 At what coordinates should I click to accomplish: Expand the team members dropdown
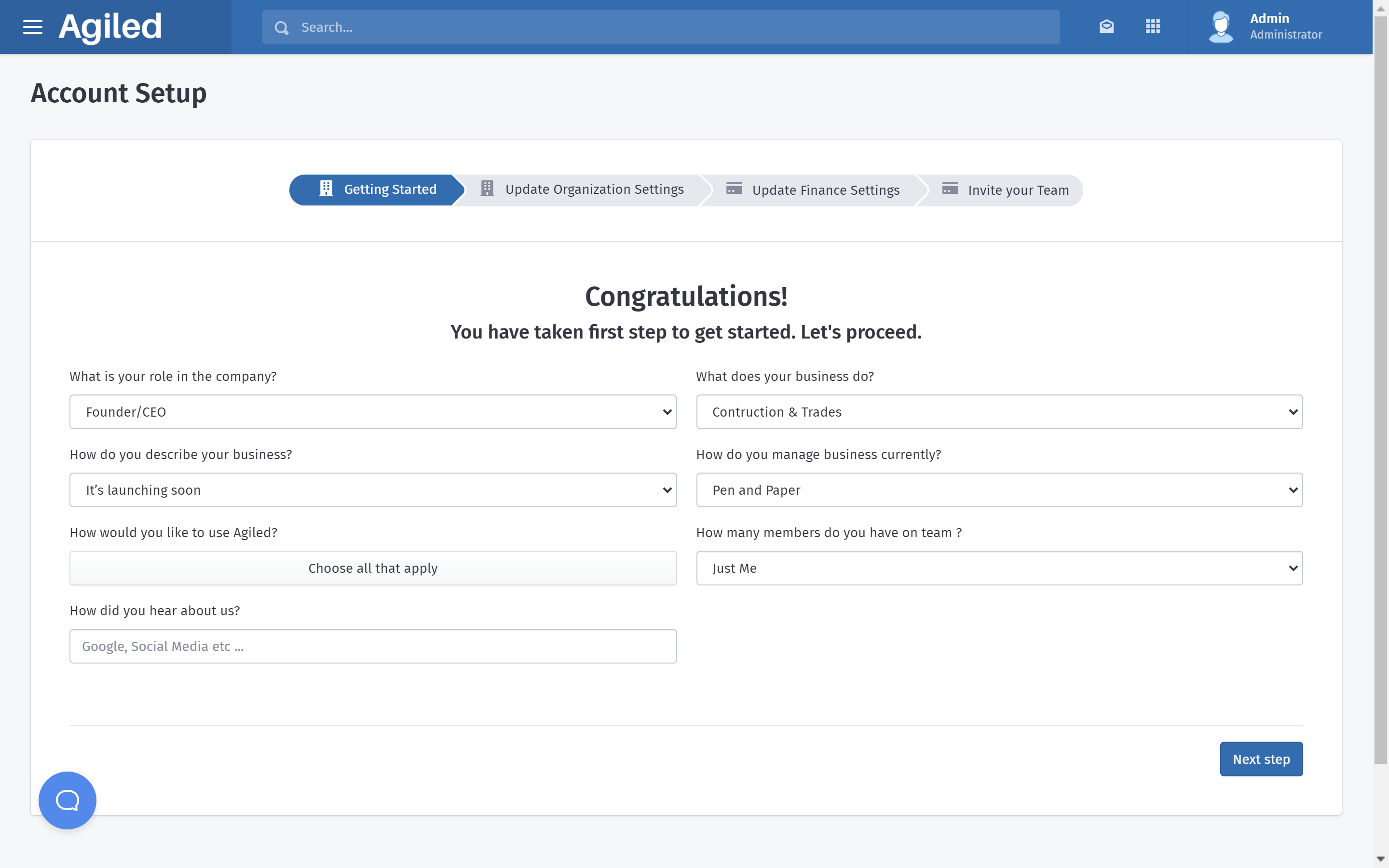(999, 568)
